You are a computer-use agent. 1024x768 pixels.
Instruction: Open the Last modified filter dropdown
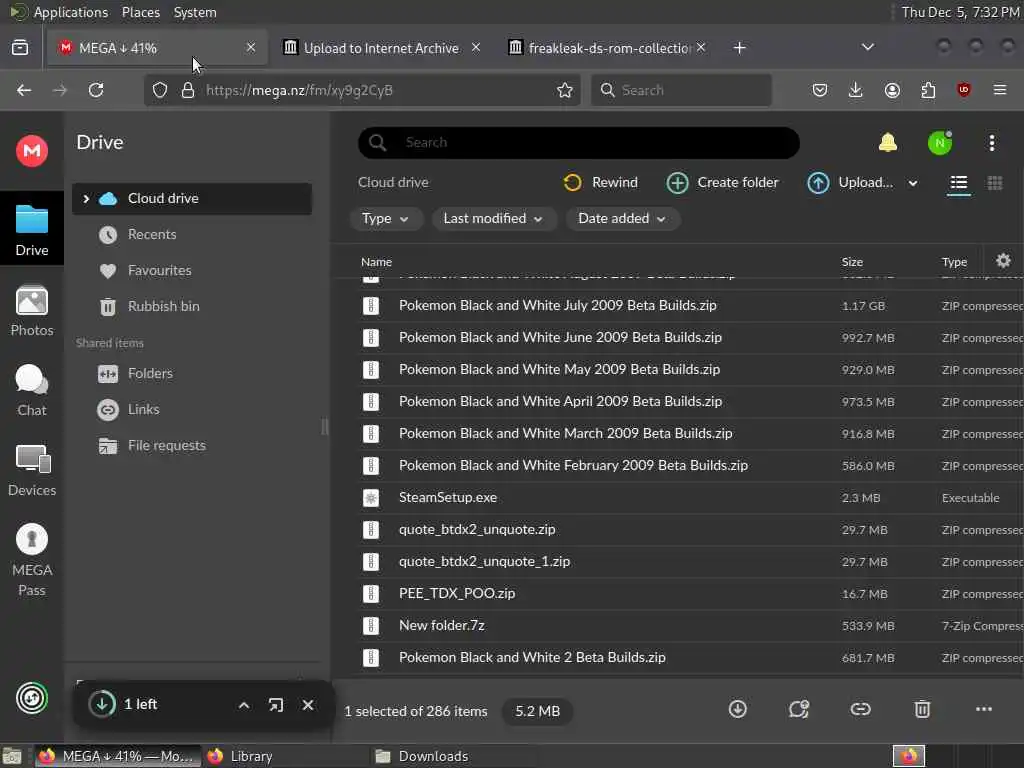tap(493, 219)
